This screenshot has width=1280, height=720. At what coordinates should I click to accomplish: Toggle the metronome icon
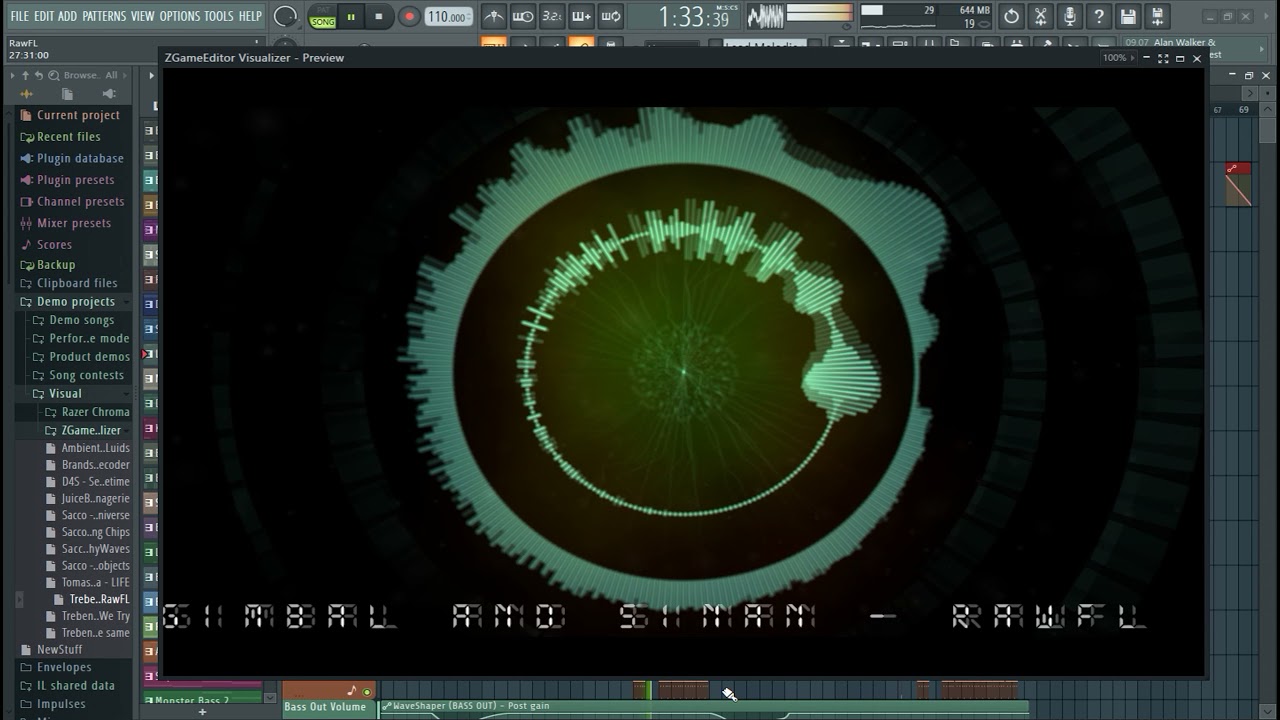pyautogui.click(x=494, y=16)
